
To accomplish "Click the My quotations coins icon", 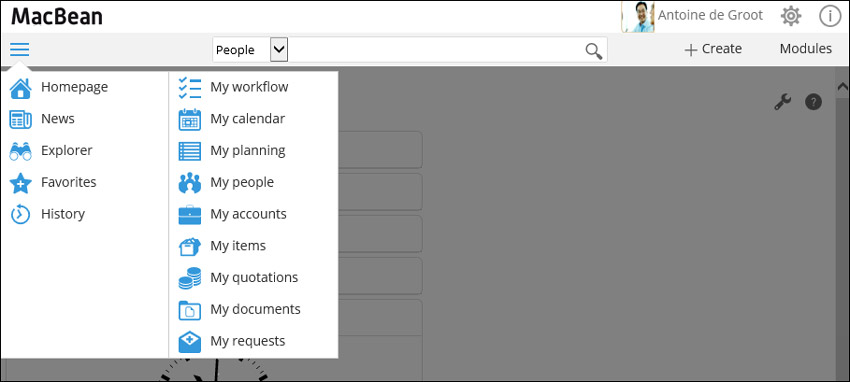I will point(190,278).
